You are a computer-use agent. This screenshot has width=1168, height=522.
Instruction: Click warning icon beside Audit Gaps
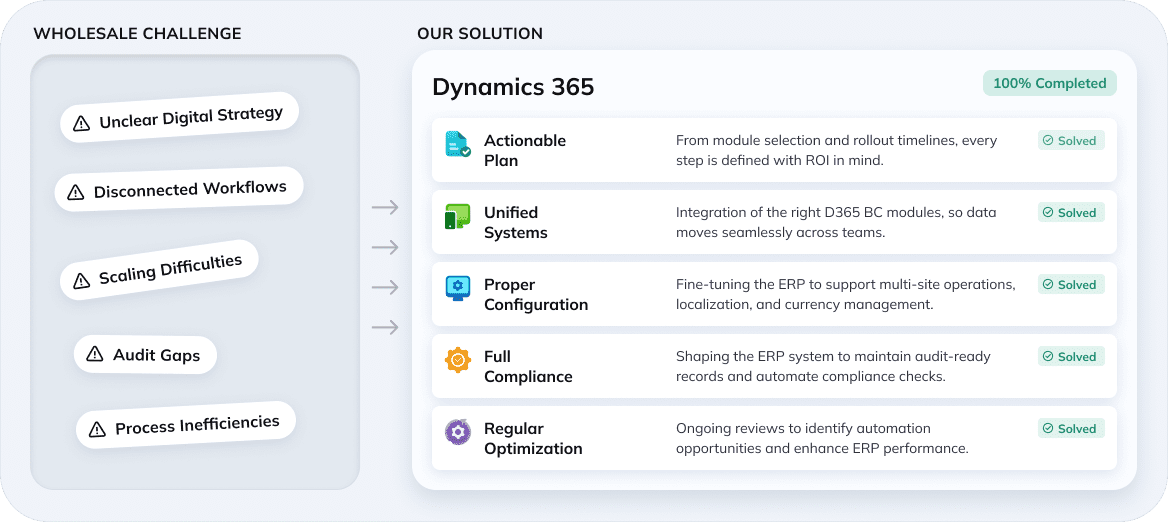point(95,354)
